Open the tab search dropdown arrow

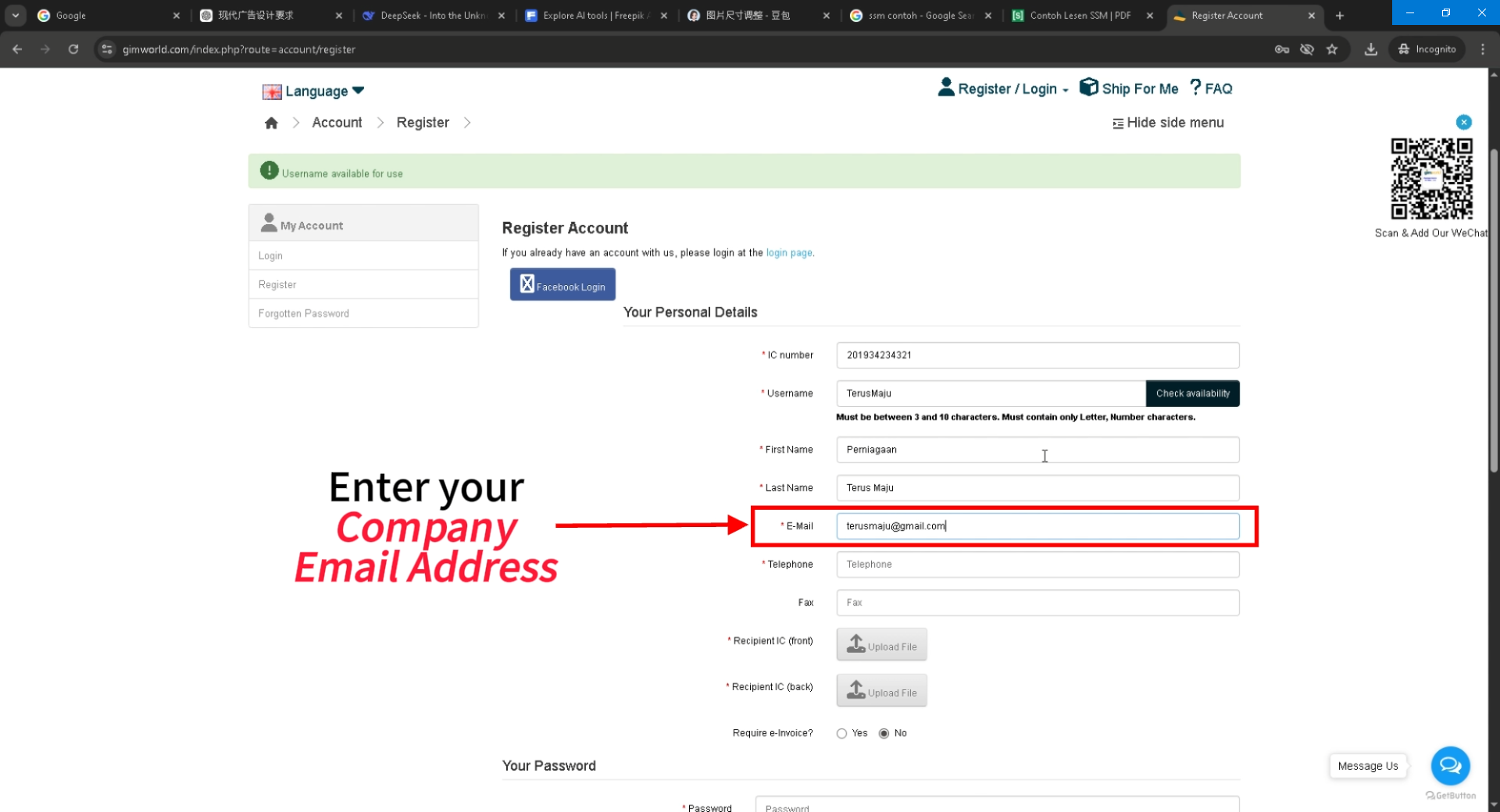pos(16,16)
